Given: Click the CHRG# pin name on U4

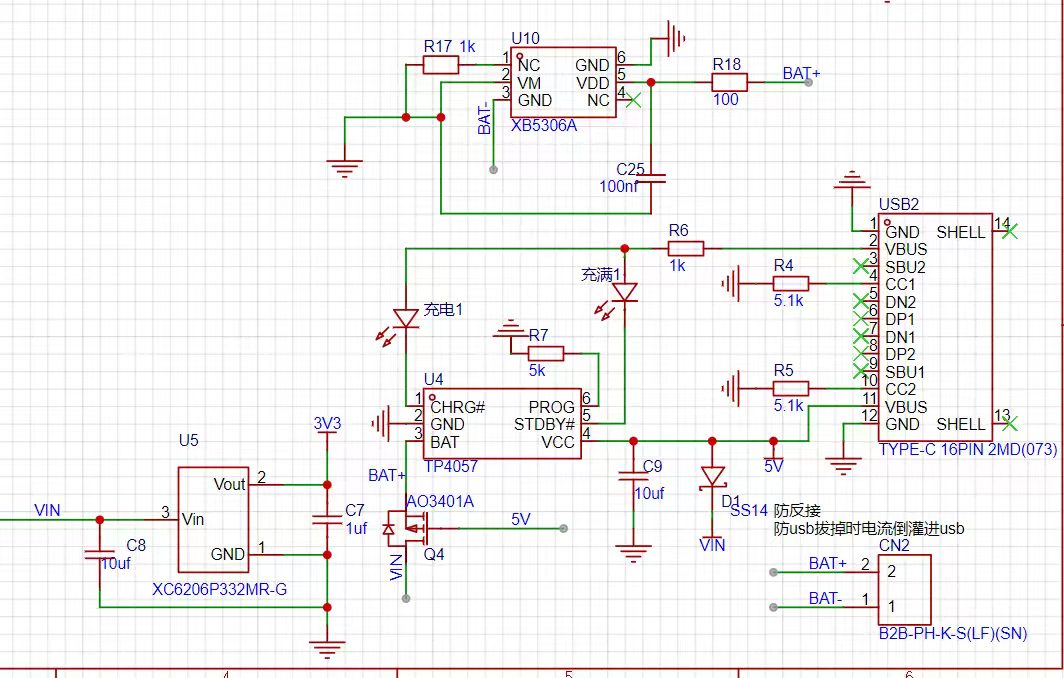Looking at the screenshot, I should (x=457, y=407).
